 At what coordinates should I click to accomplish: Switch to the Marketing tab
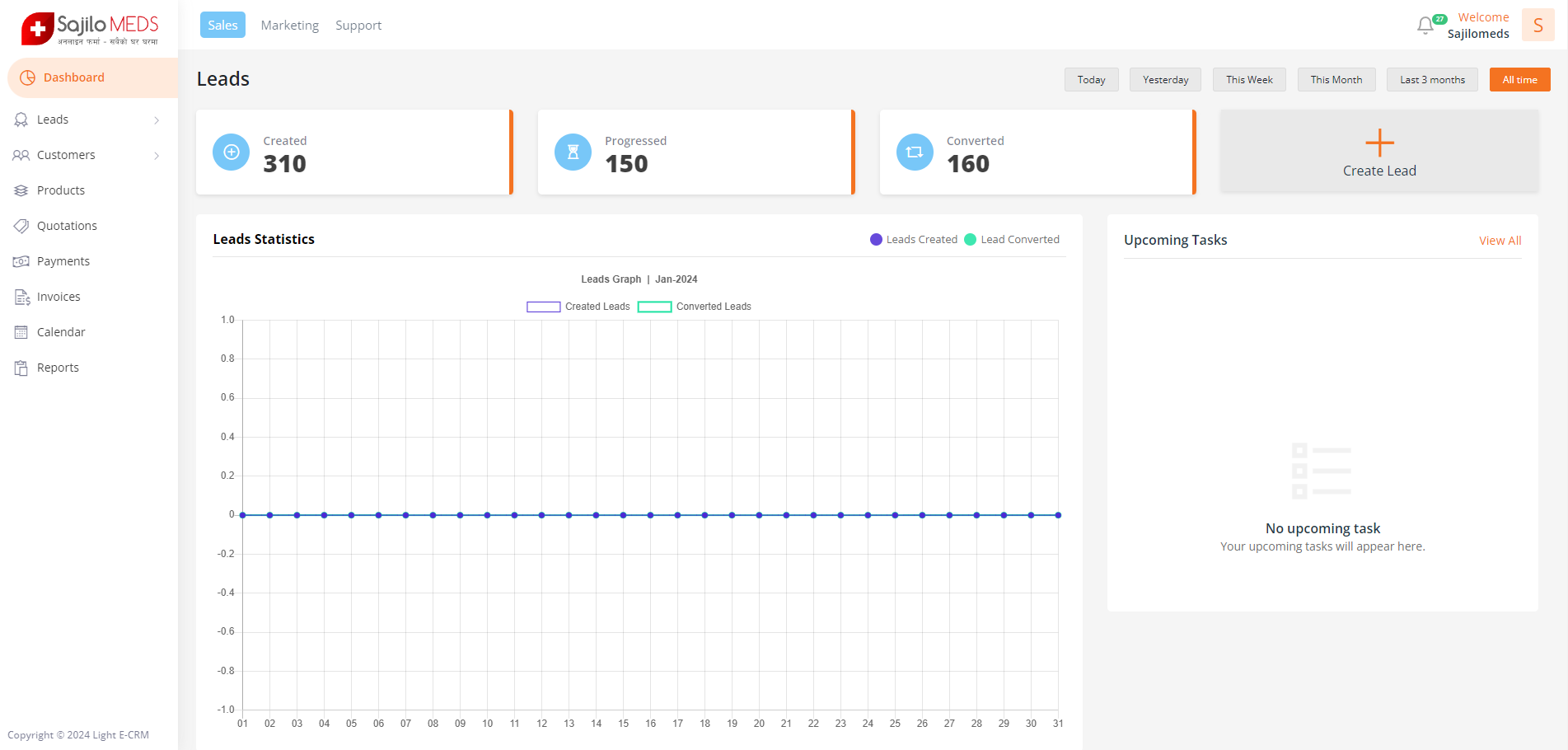289,26
